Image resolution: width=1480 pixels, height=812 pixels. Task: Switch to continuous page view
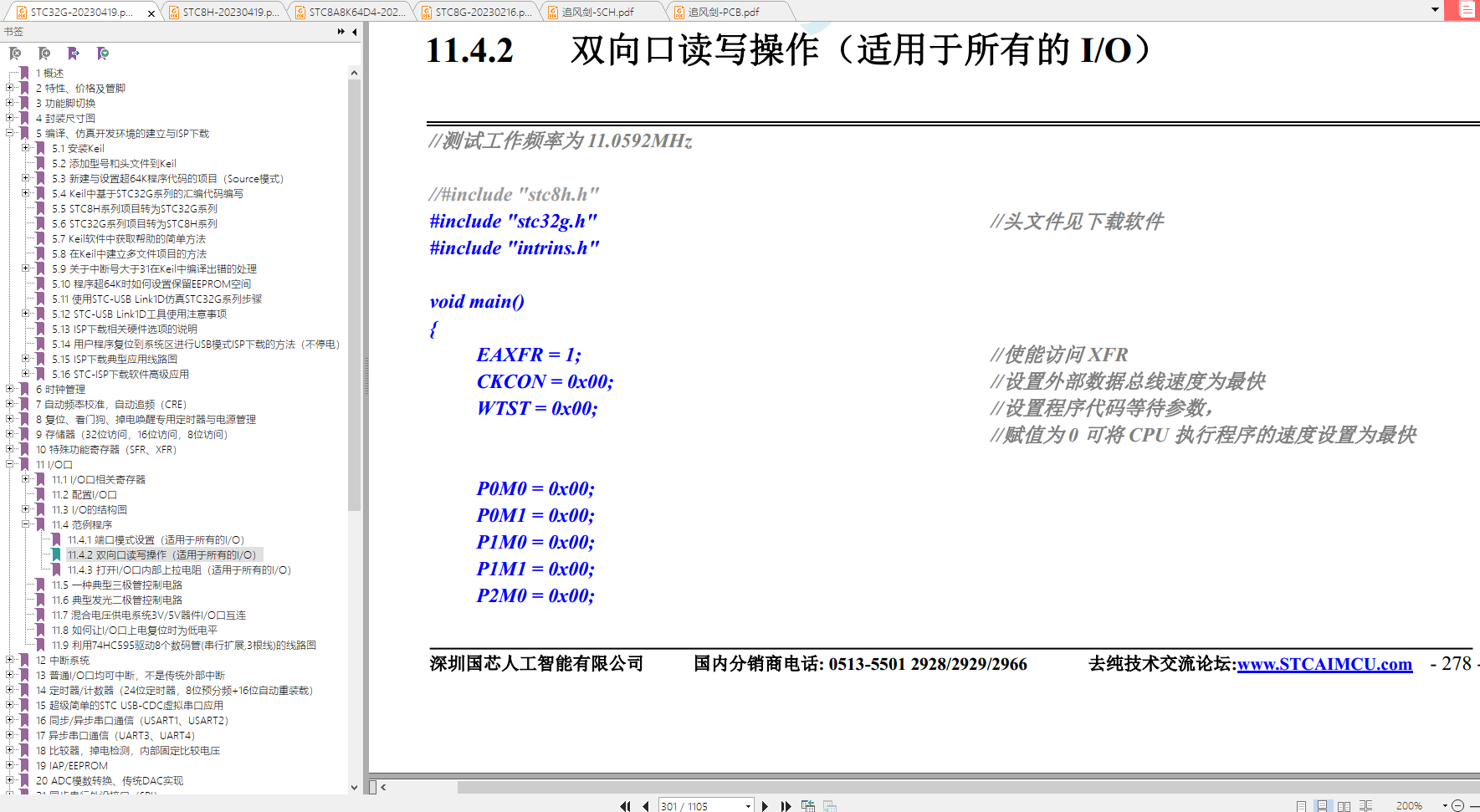click(x=1323, y=806)
